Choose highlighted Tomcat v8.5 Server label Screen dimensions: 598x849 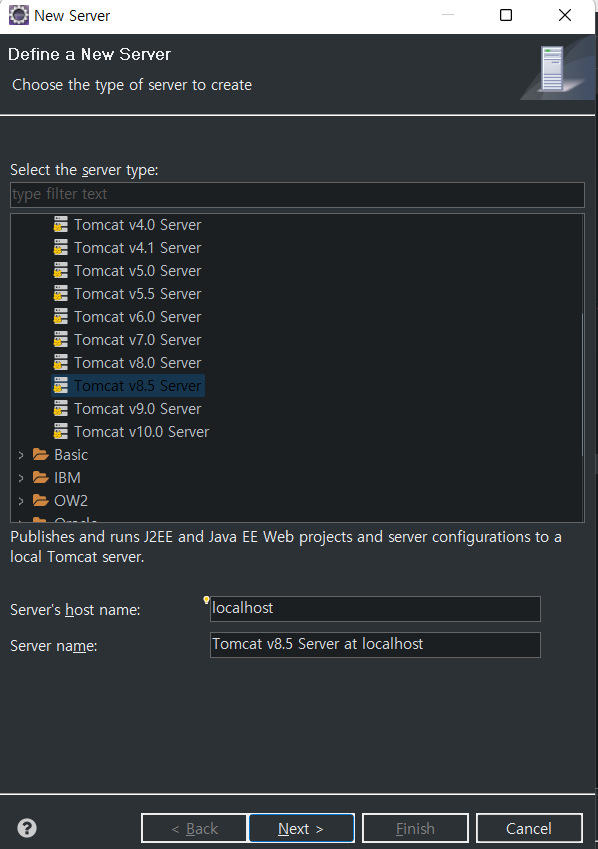(138, 386)
